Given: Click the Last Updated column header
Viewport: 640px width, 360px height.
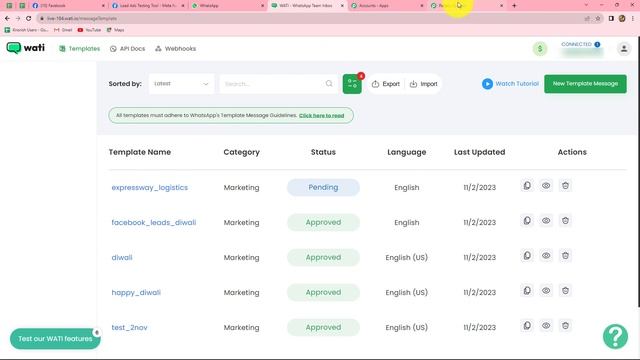Looking at the screenshot, I should coord(480,152).
